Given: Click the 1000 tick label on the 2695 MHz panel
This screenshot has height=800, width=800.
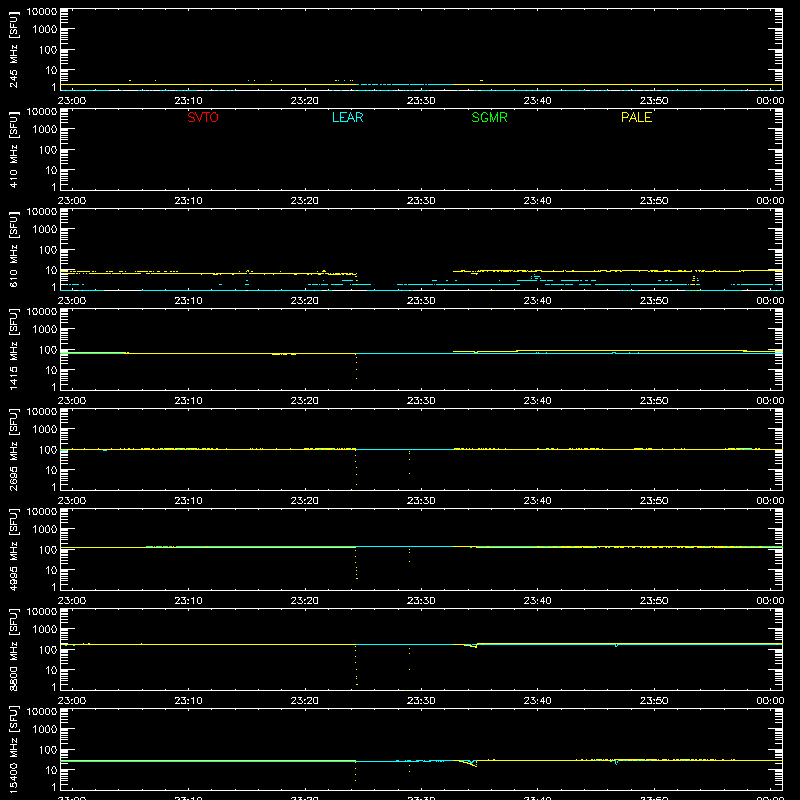Looking at the screenshot, I should [x=44, y=430].
